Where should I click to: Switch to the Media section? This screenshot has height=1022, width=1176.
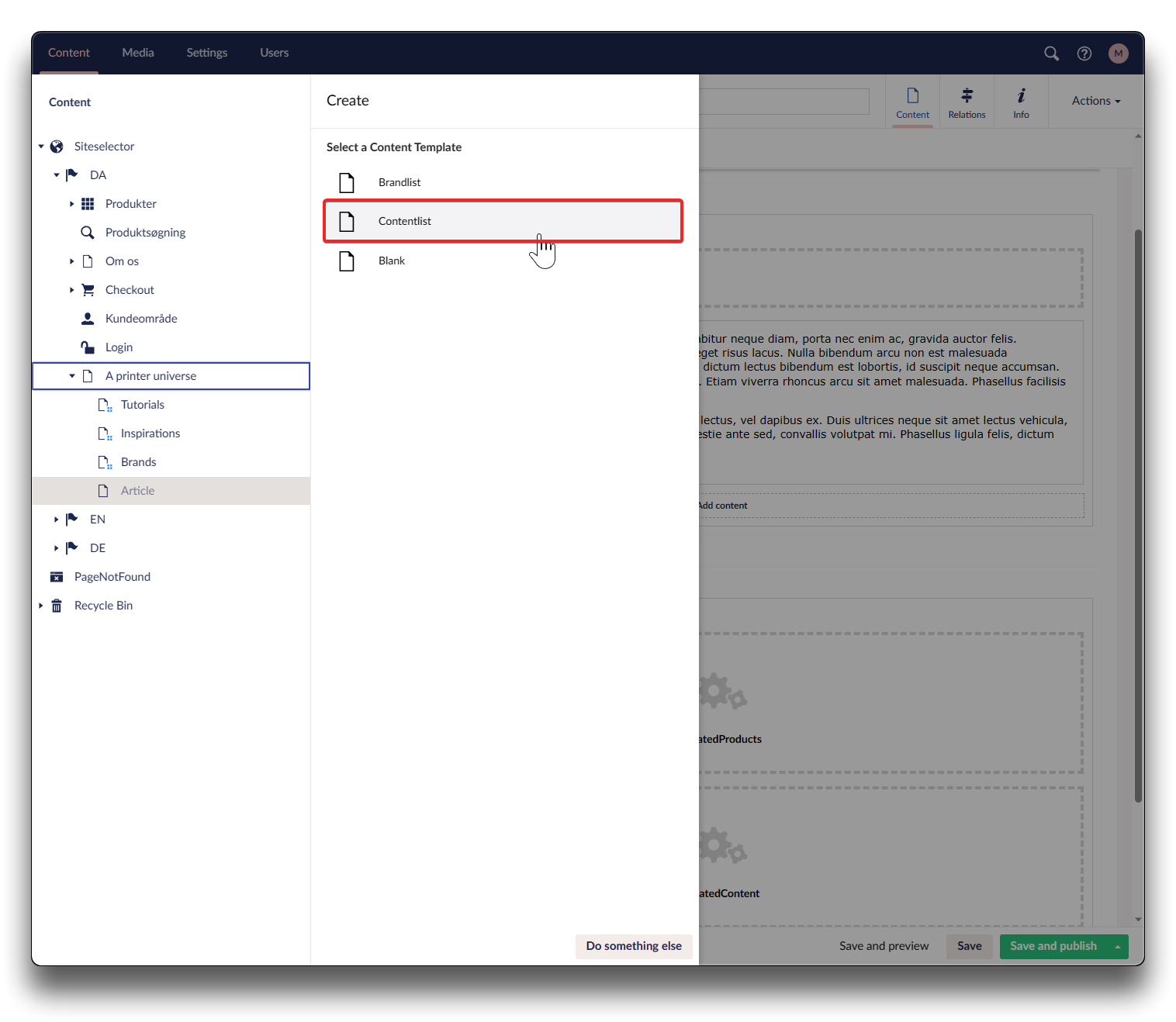coord(138,53)
